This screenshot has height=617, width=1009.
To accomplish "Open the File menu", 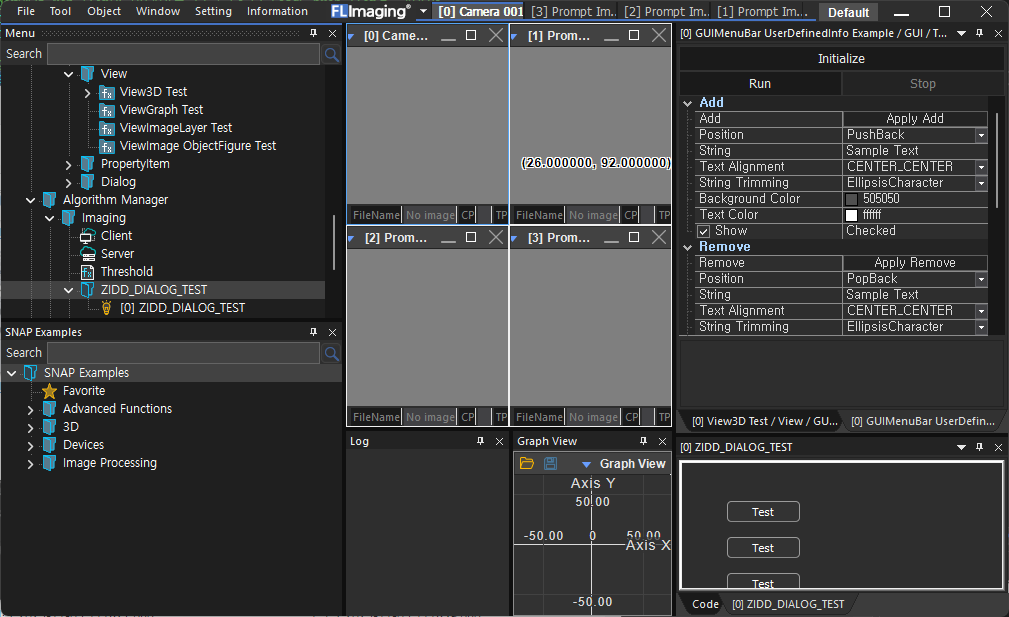I will [x=26, y=11].
